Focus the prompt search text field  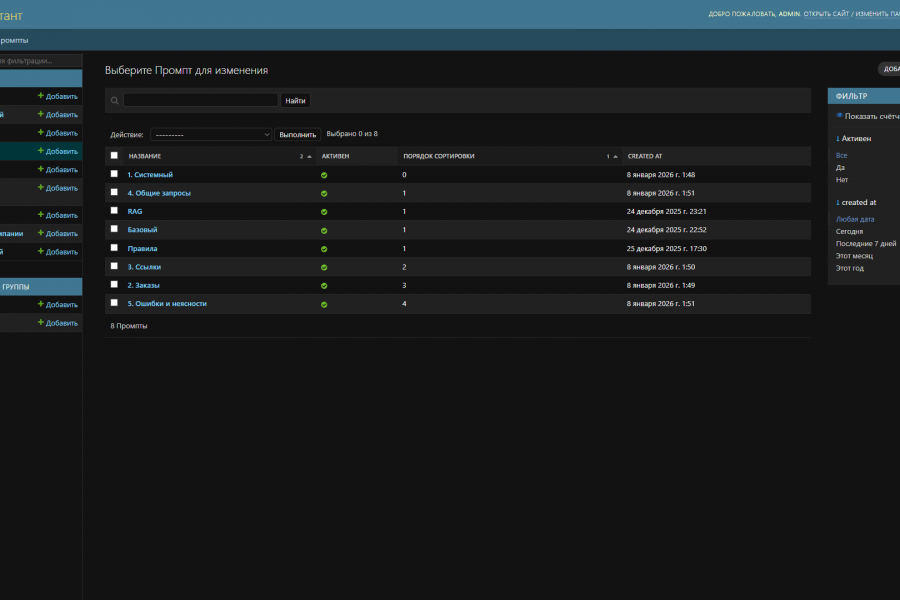coord(200,101)
